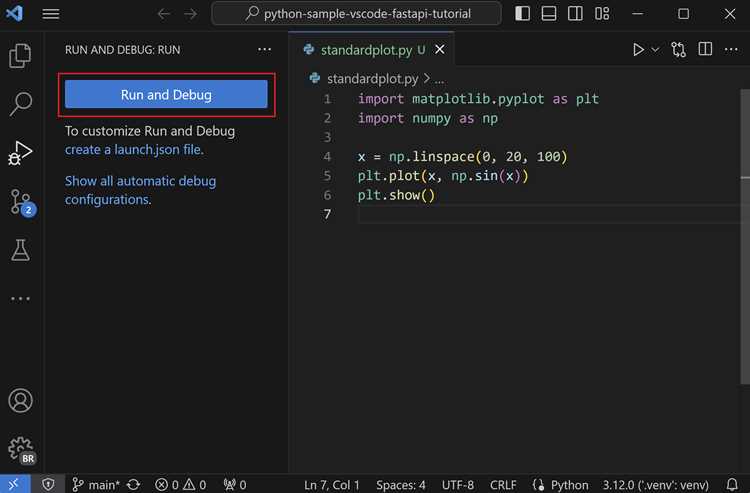The width and height of the screenshot is (750, 493).
Task: Click the main* branch in status bar
Action: coord(96,484)
